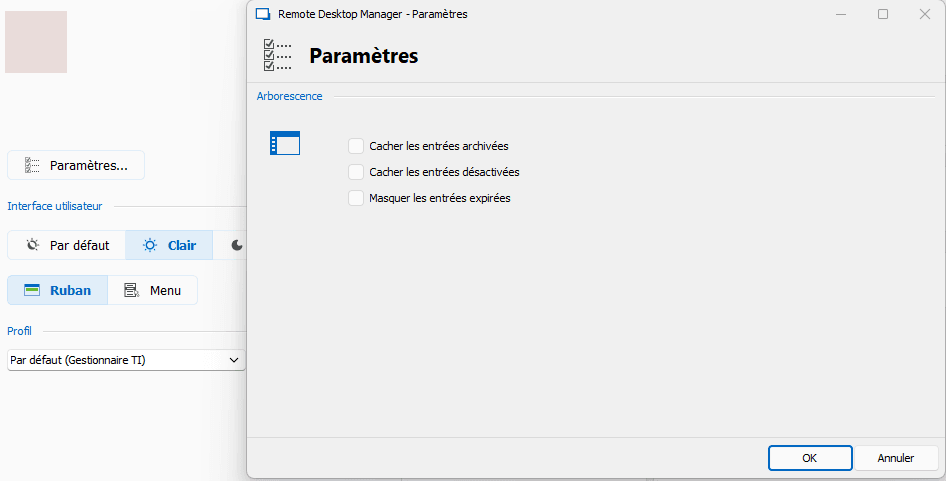
Task: Click the checklist icon beside the Paramètres heading
Action: (x=277, y=56)
